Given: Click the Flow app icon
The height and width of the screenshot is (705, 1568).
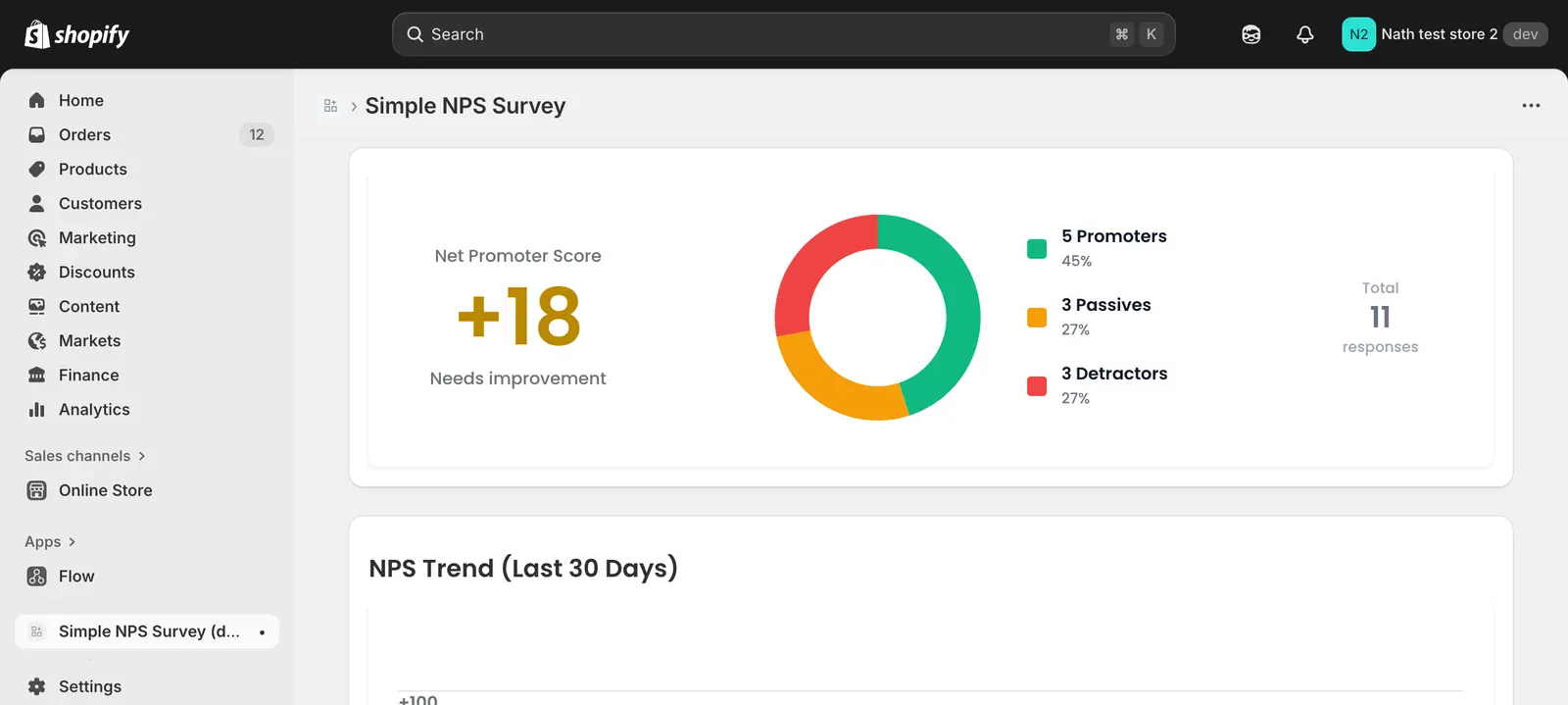Looking at the screenshot, I should (37, 576).
